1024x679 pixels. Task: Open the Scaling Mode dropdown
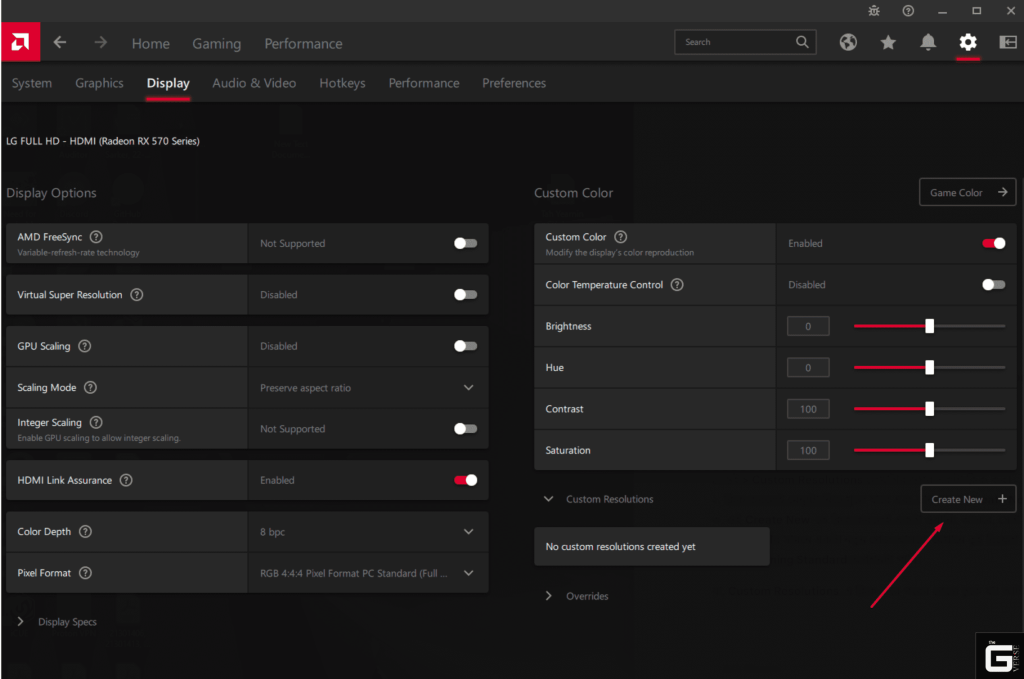tap(468, 387)
